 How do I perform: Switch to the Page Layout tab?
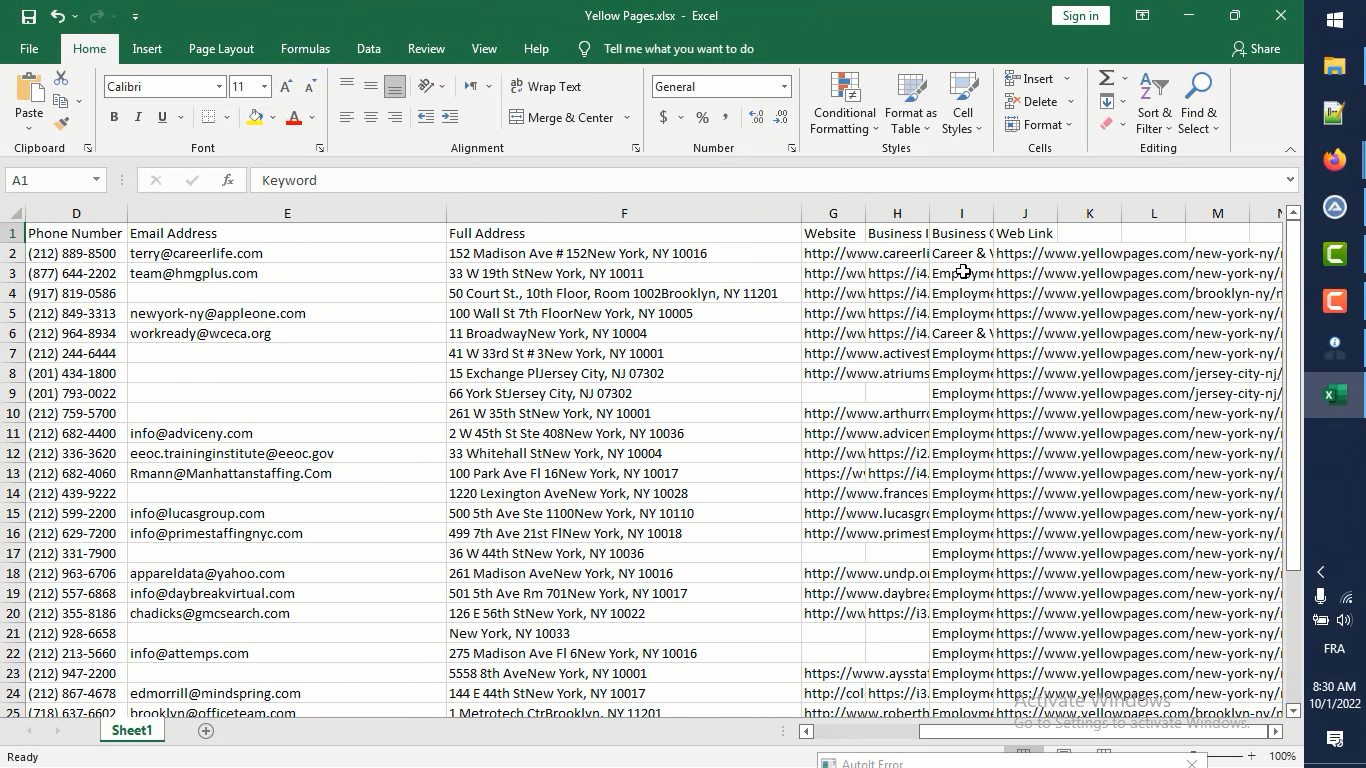(x=221, y=49)
